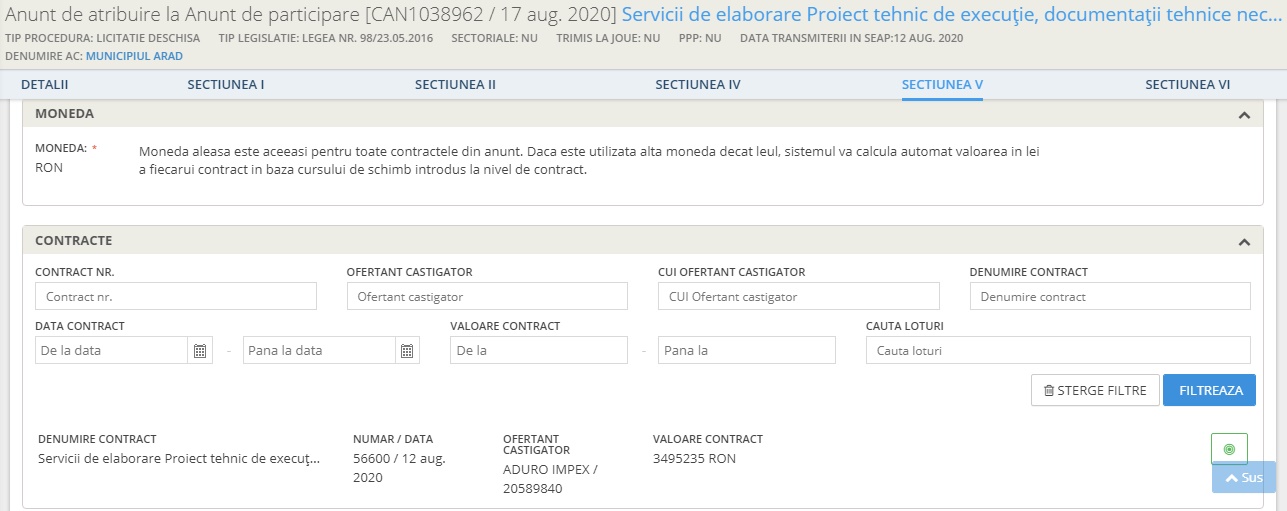The height and width of the screenshot is (511, 1287).
Task: Open the SECTIUNEA VI tab
Action: click(1187, 85)
